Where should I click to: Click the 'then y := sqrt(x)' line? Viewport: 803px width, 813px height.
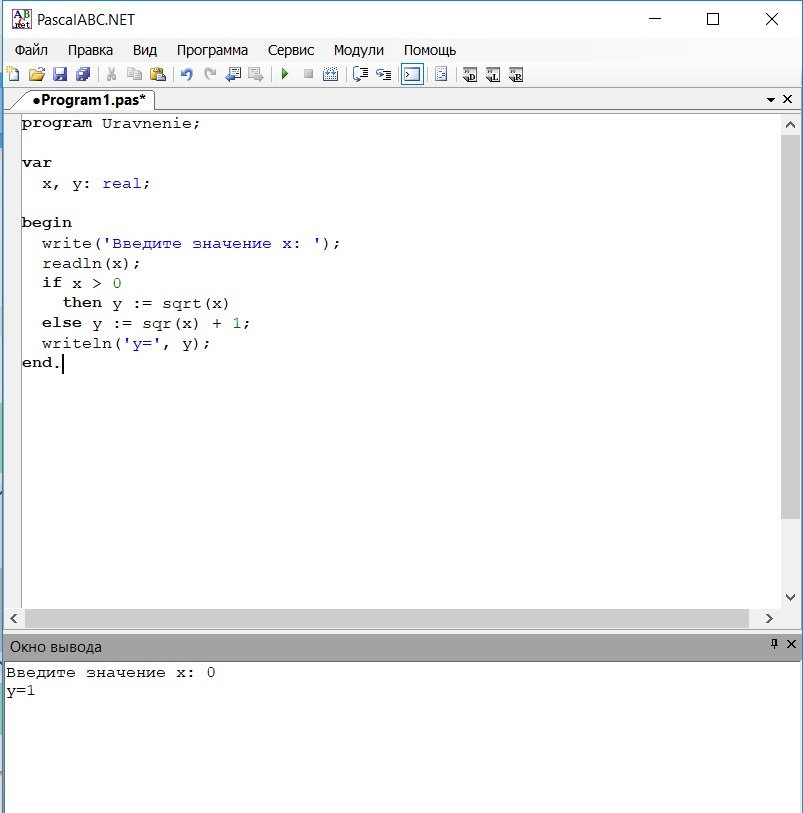pyautogui.click(x=146, y=303)
